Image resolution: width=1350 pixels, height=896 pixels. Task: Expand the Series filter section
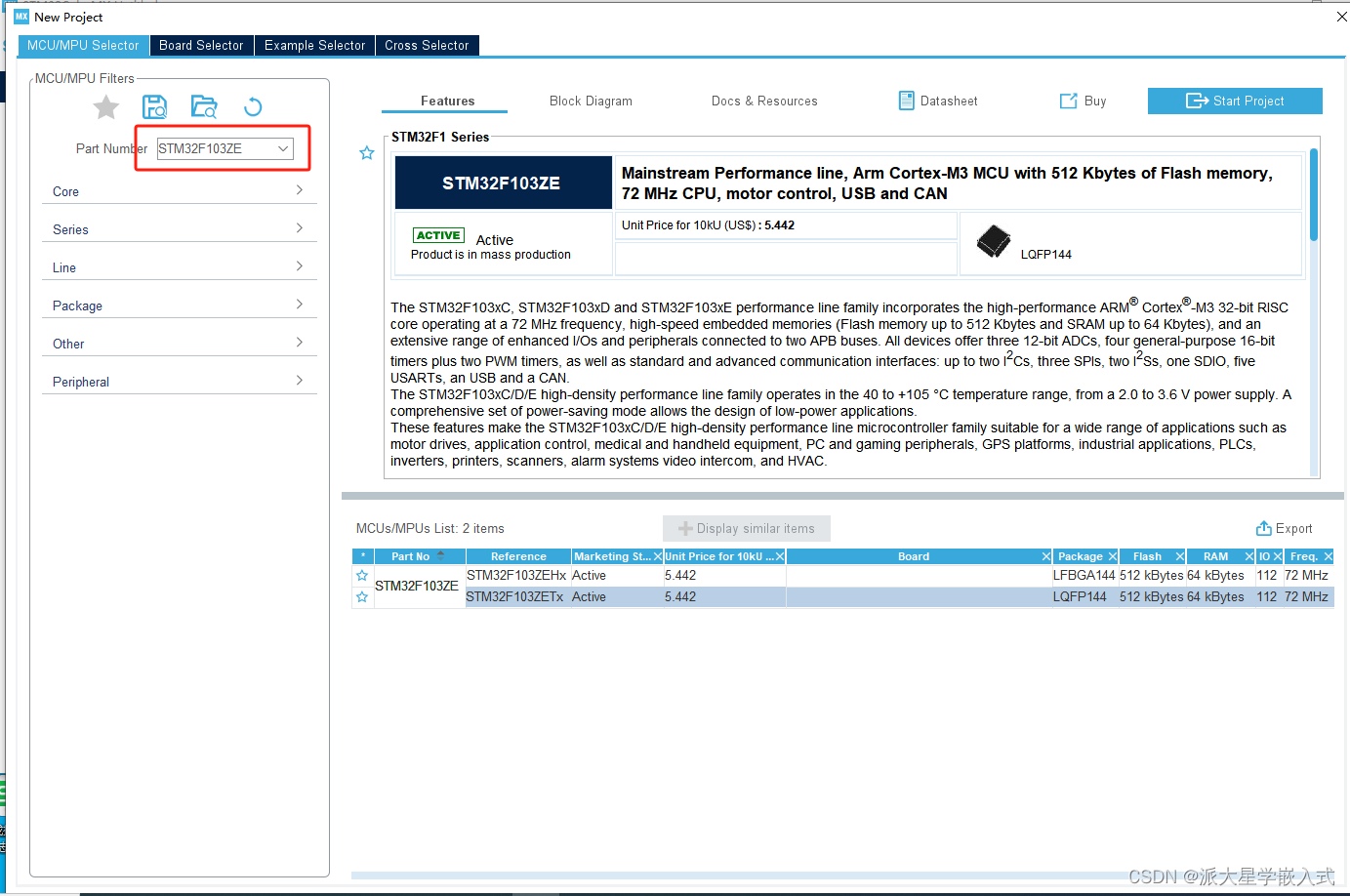[180, 229]
